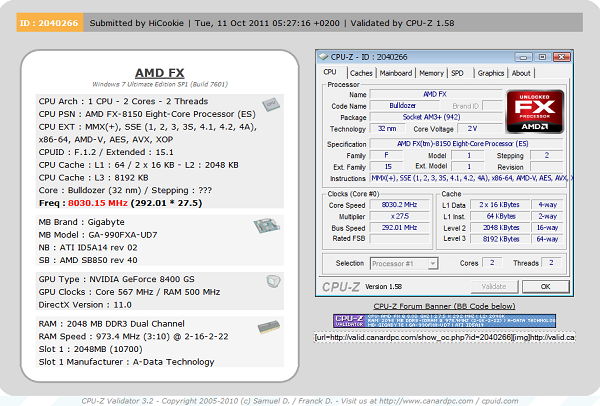Click the Level 3 64-way associativity field
The image size is (600, 406).
547,239
